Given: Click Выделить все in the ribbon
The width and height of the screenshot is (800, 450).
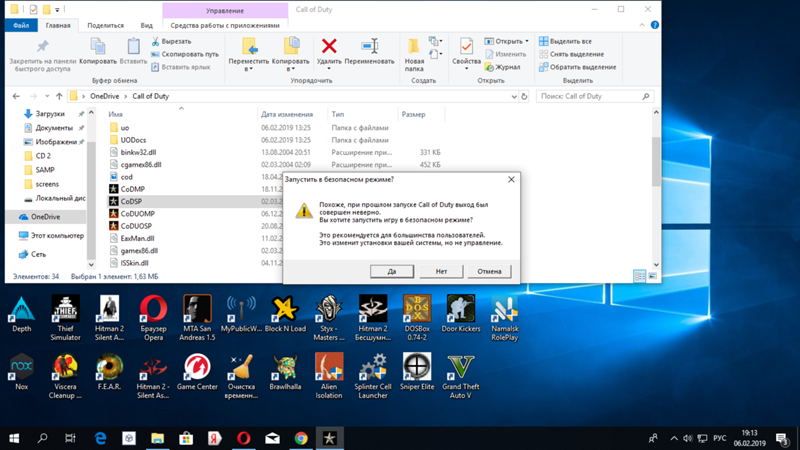Looking at the screenshot, I should (x=565, y=41).
